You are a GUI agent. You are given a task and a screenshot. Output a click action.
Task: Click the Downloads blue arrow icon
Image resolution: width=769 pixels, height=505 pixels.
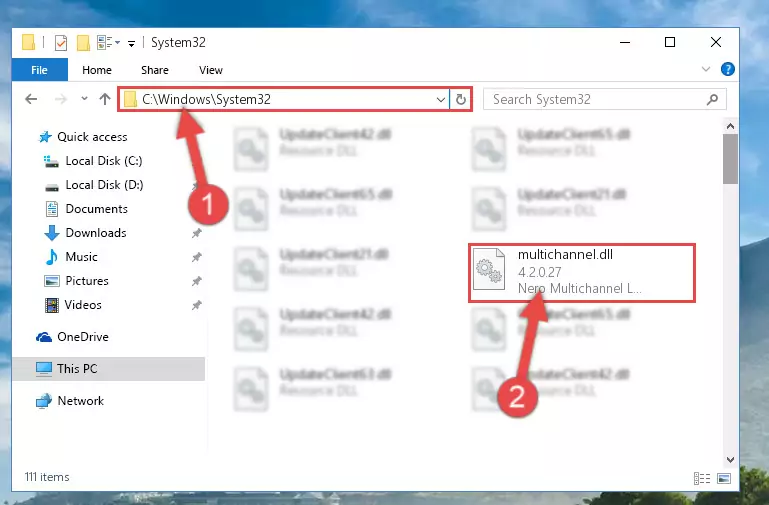coord(51,233)
